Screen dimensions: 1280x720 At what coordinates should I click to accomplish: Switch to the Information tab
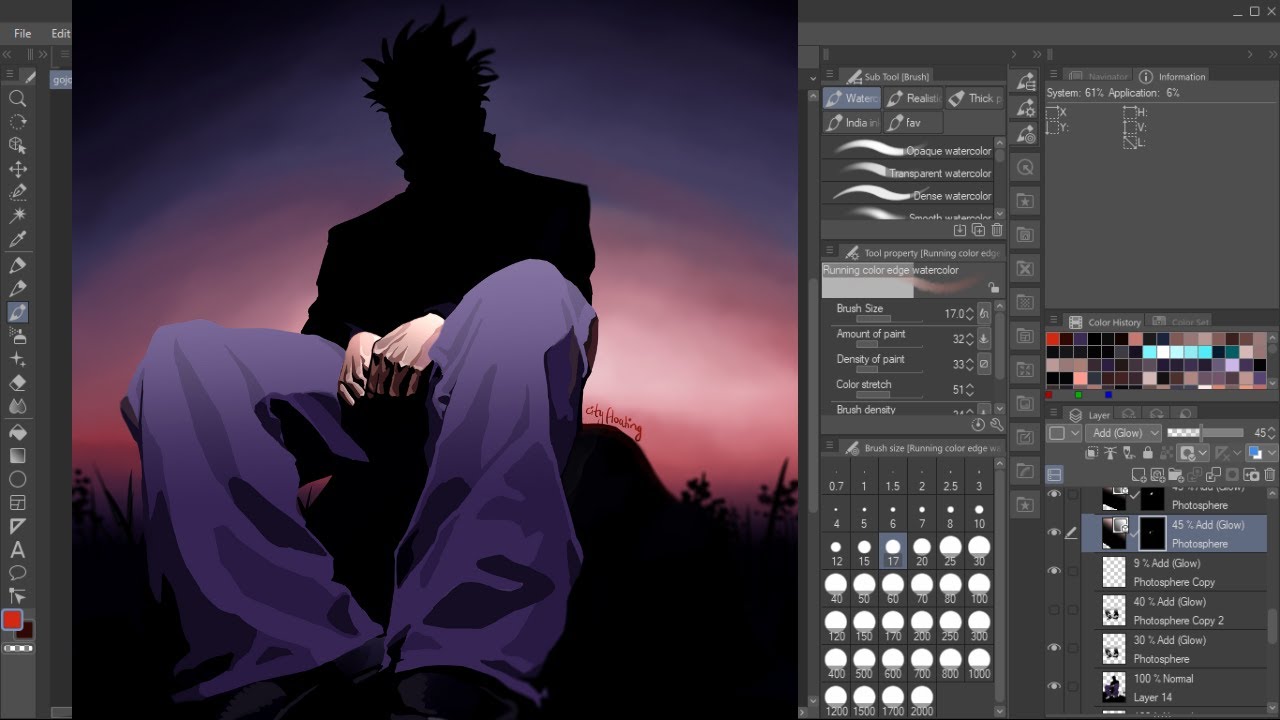tap(1172, 77)
